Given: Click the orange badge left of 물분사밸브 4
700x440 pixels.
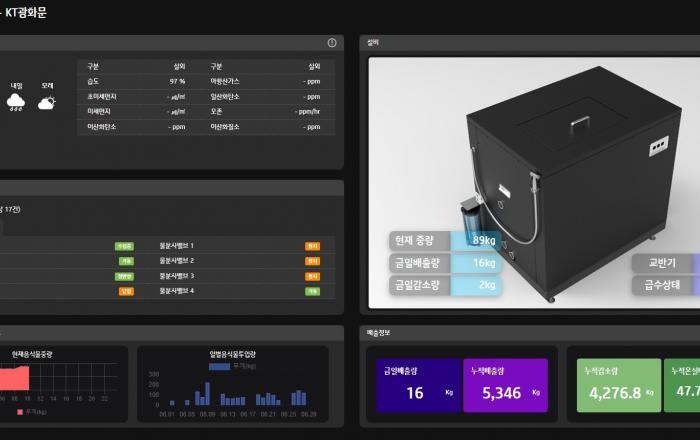Looking at the screenshot, I should [126, 291].
